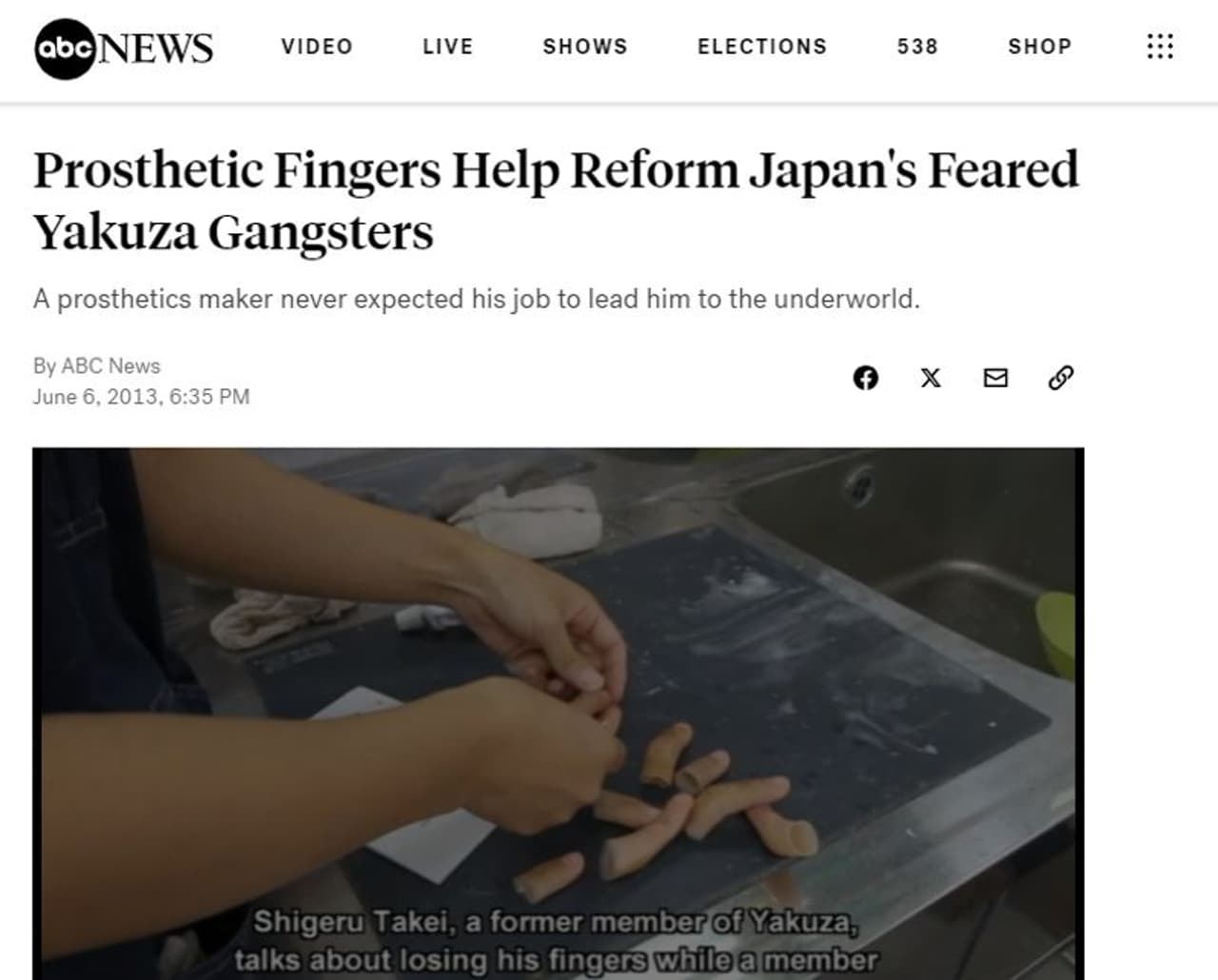Share the article on Facebook

click(x=865, y=378)
